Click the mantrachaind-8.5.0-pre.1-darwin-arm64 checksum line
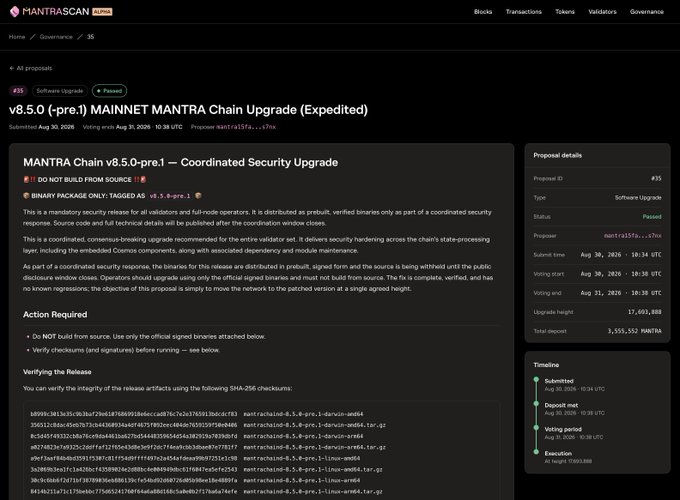This screenshot has height=500, width=680. coord(196,436)
